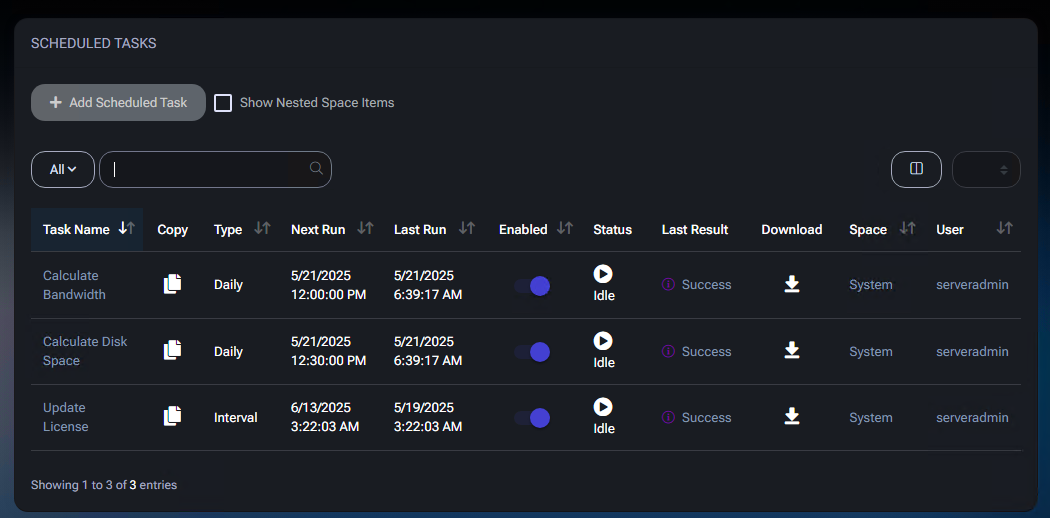Open the Calculate Bandwidth task link
This screenshot has height=518, width=1050.
click(x=74, y=284)
